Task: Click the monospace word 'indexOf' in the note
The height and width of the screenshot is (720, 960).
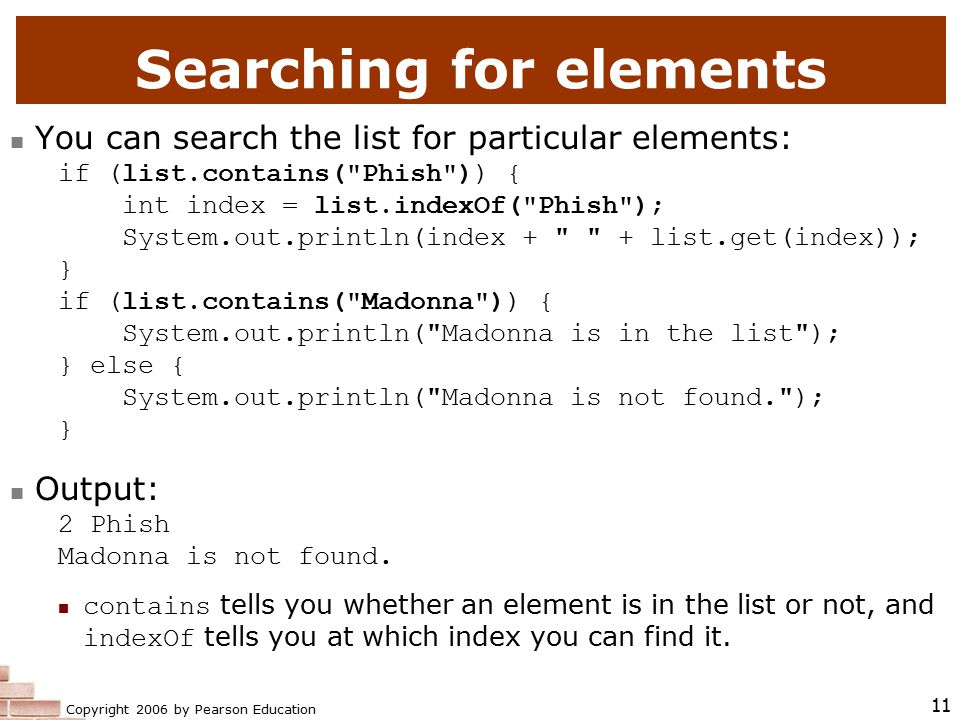Action: point(139,638)
